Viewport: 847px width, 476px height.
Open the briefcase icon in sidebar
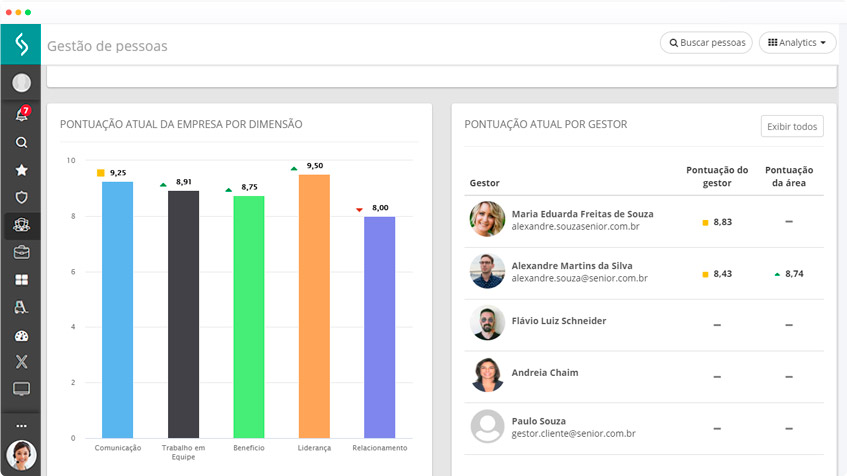[x=21, y=252]
